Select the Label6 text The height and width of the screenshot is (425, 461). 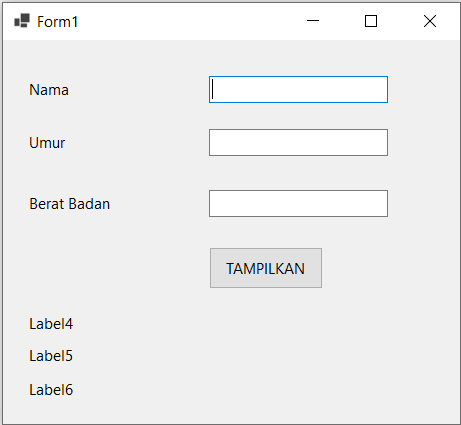point(51,390)
